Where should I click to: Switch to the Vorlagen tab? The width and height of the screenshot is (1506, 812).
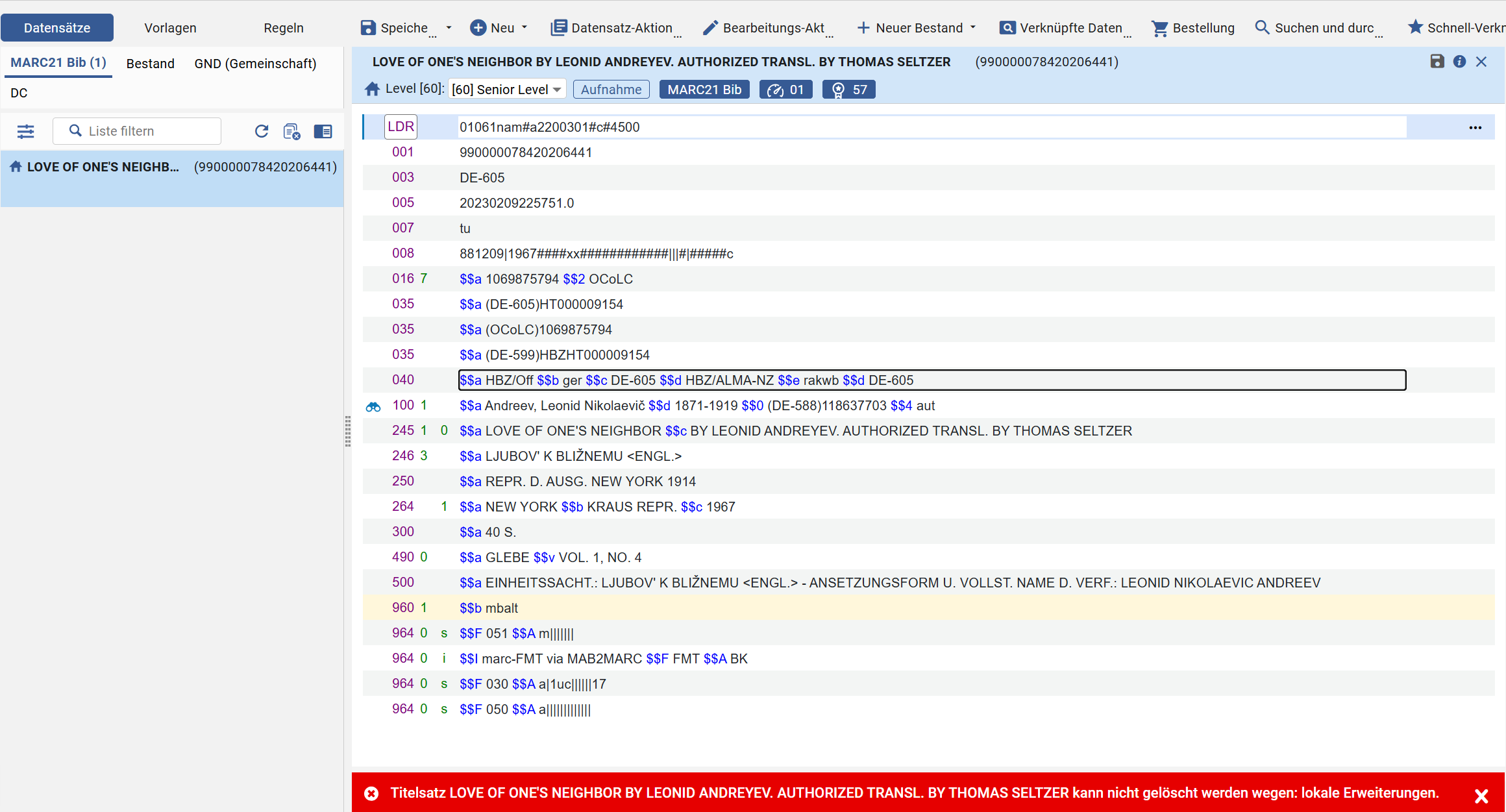170,28
